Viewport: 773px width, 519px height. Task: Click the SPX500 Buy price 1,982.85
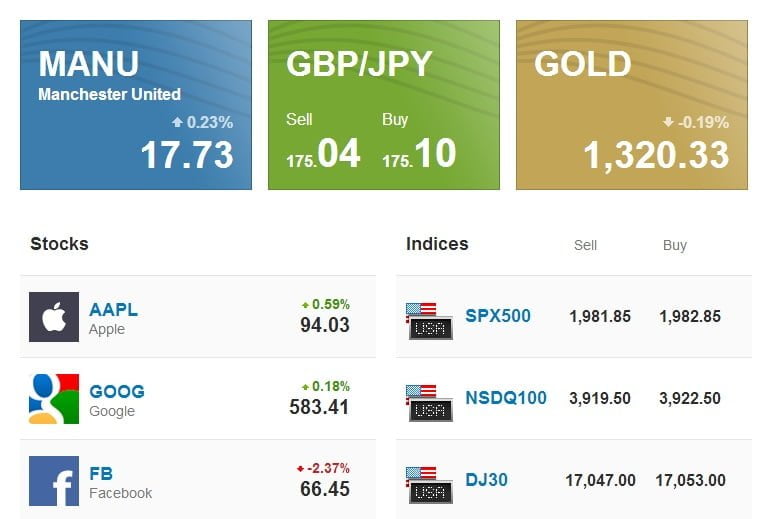[690, 316]
